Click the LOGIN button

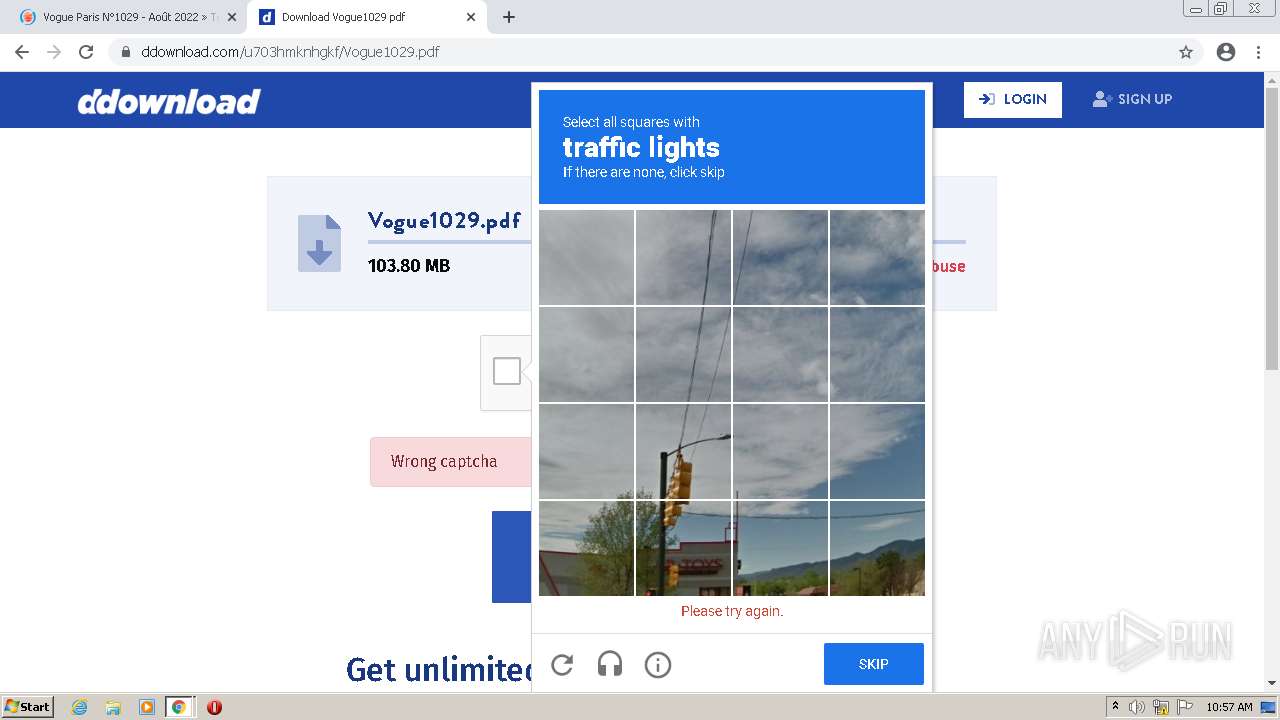(x=1013, y=99)
